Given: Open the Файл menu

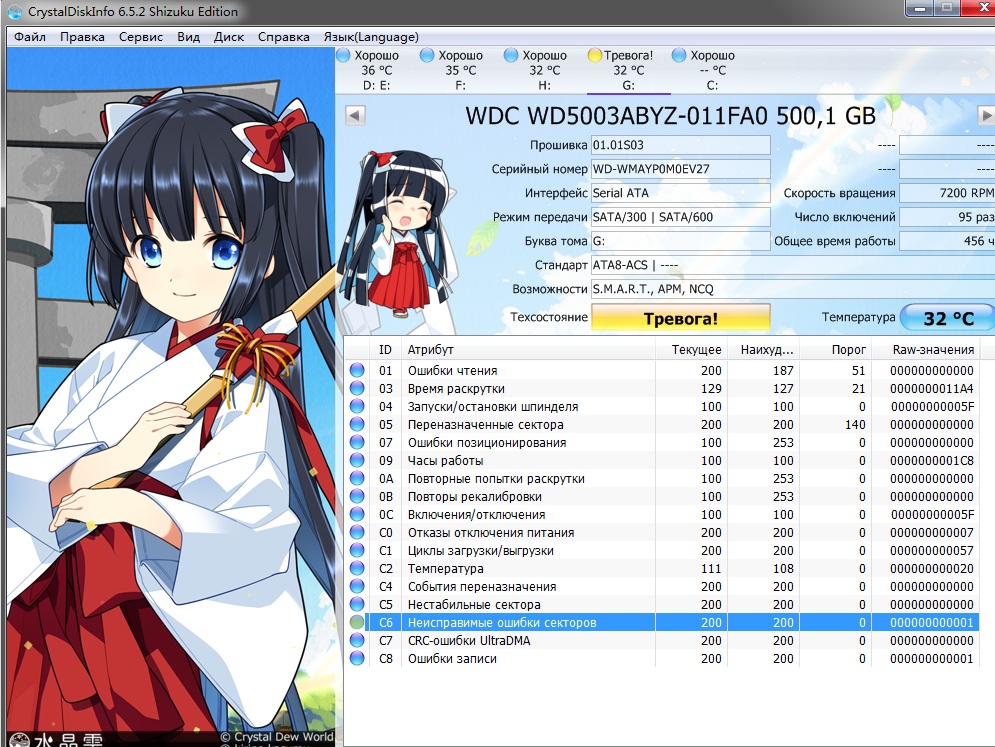Looking at the screenshot, I should (30, 37).
